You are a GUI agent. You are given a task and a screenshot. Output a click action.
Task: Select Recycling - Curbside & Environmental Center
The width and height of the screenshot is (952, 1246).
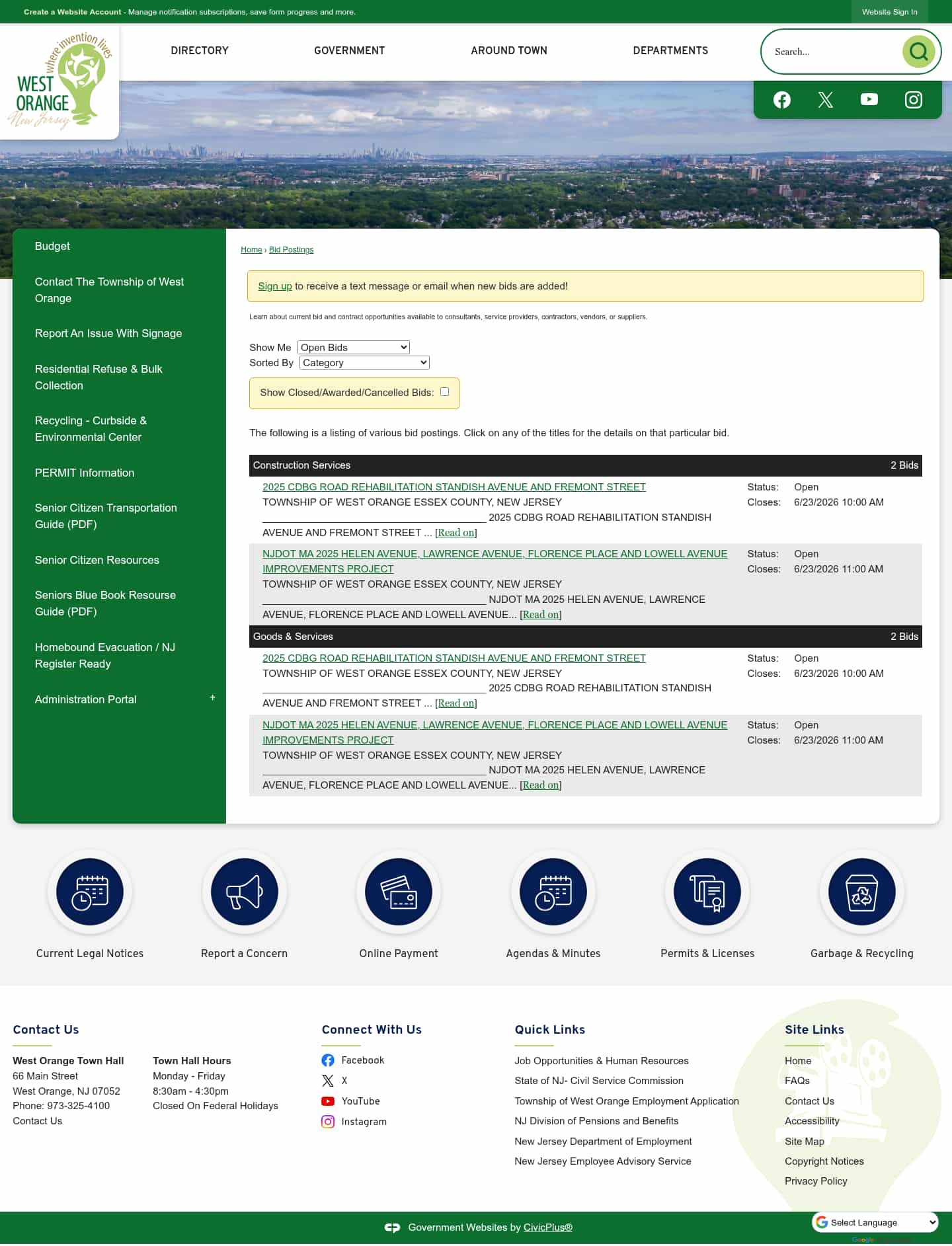(91, 429)
